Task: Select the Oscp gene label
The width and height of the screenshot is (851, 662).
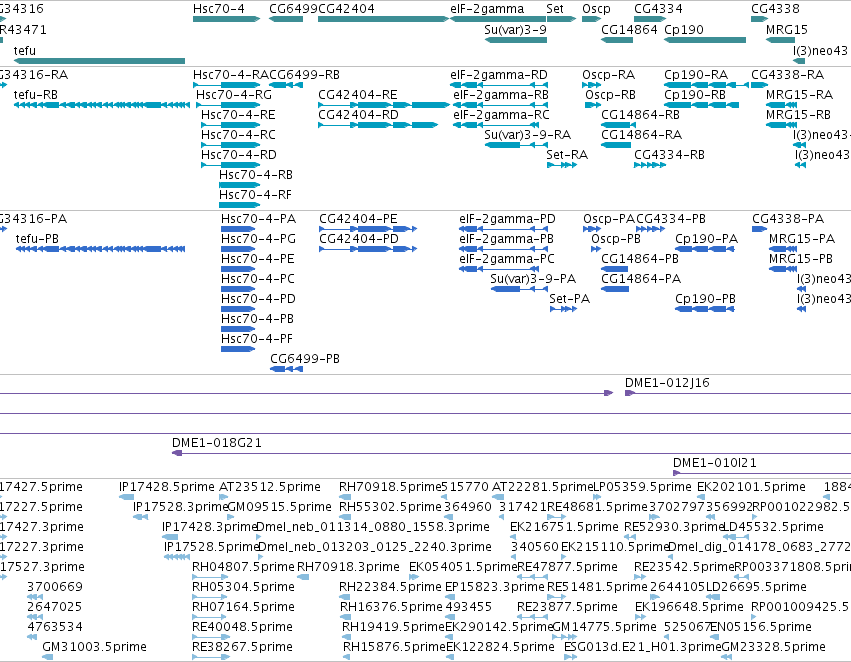Action: (x=596, y=9)
